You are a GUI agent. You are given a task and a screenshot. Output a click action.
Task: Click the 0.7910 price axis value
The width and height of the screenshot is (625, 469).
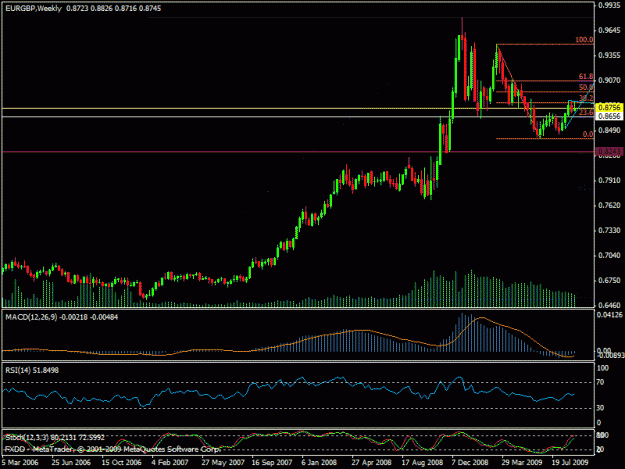tap(610, 181)
